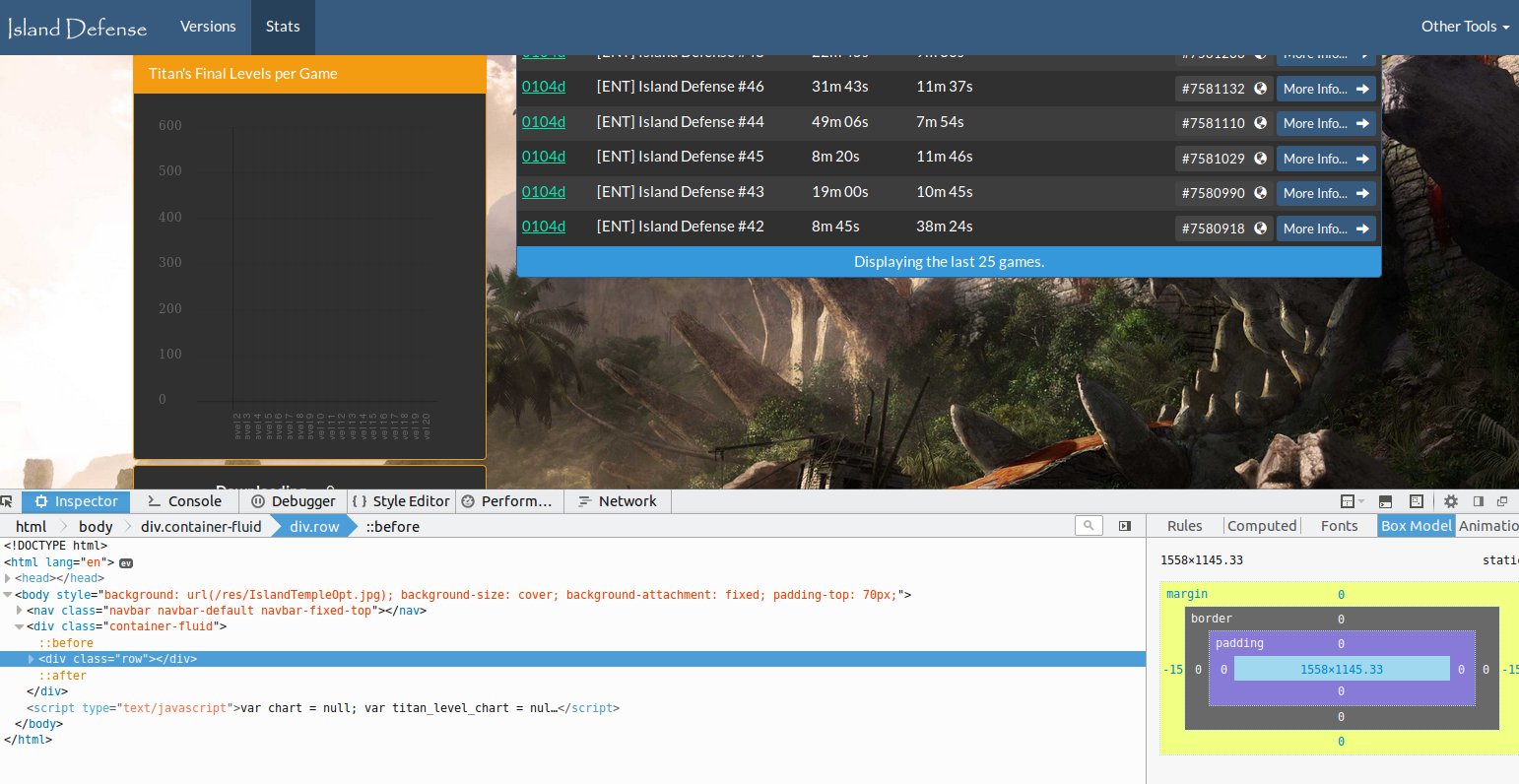Select the ::before pseudo-element tree row
The height and width of the screenshot is (784, 1519).
click(x=66, y=643)
